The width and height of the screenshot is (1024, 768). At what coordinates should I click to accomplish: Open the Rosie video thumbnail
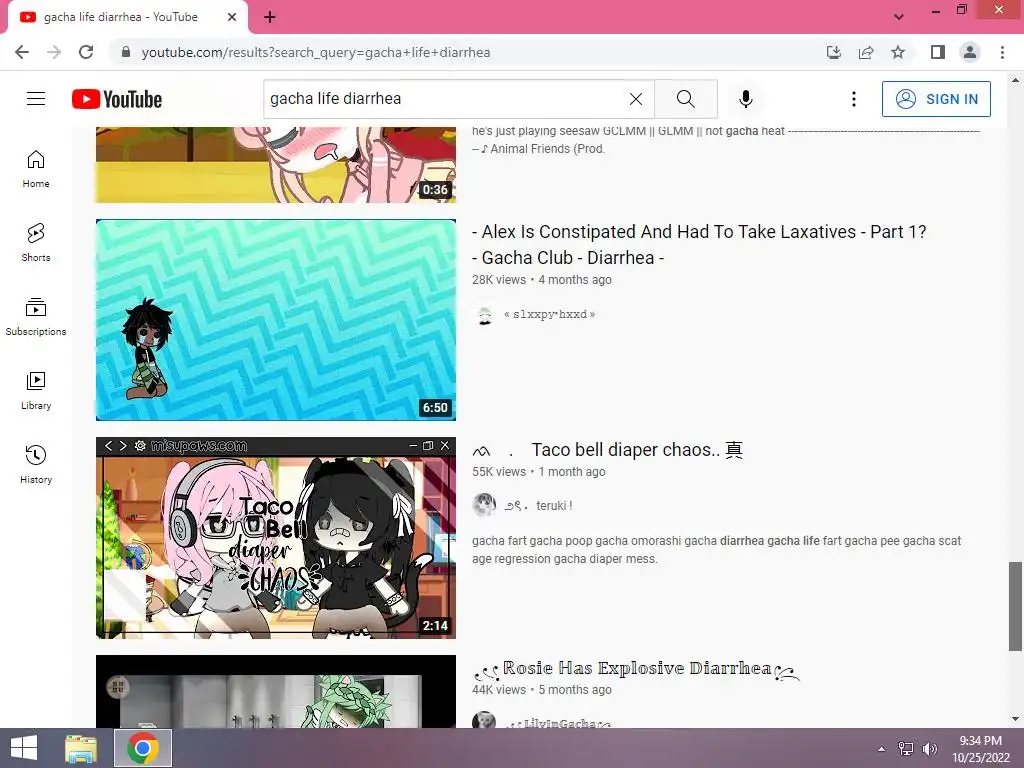tap(276, 691)
